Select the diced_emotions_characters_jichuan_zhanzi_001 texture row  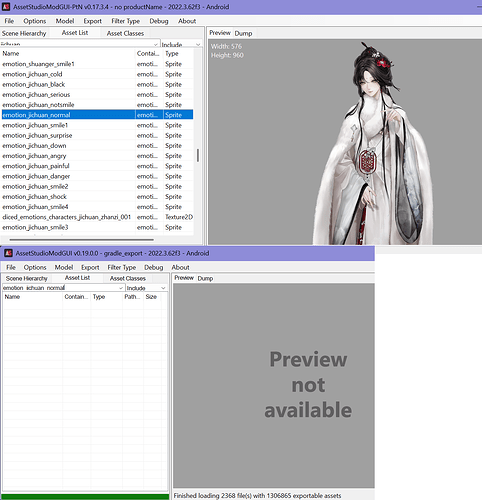tap(97, 217)
